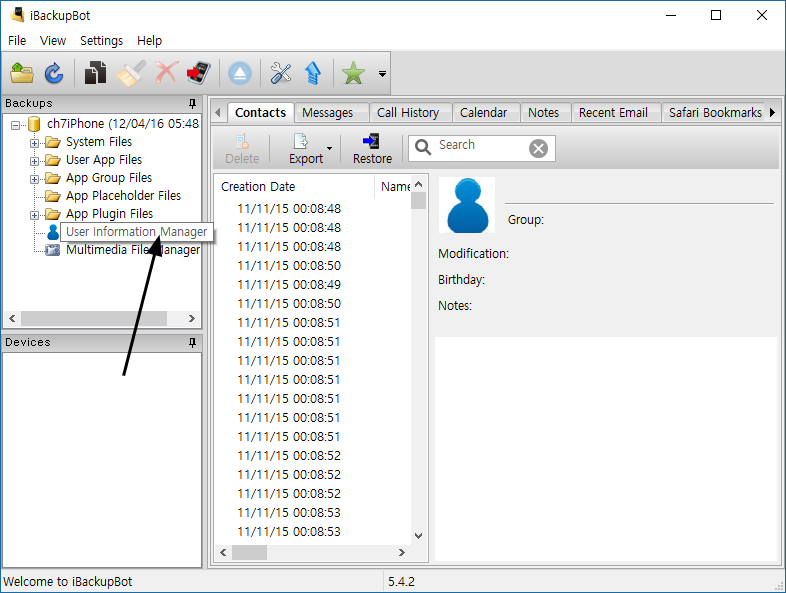This screenshot has width=786, height=593.
Task: Select the ch7iPhone backup entry
Action: tap(123, 124)
